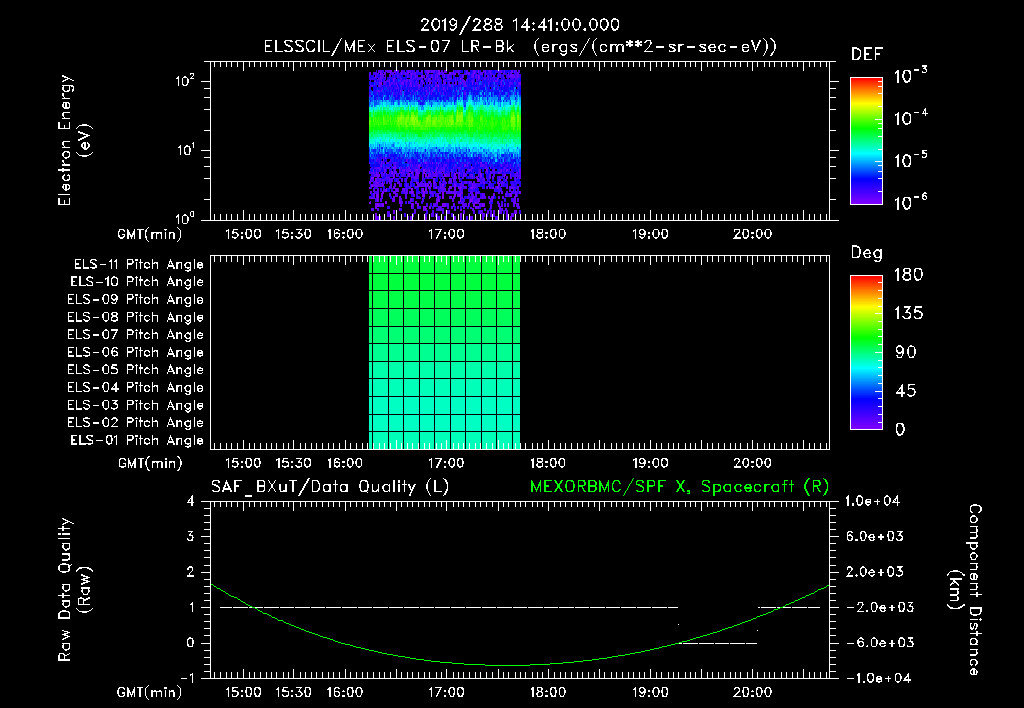Select the Deg legend label
Screen dimensions: 1024x708
click(867, 253)
